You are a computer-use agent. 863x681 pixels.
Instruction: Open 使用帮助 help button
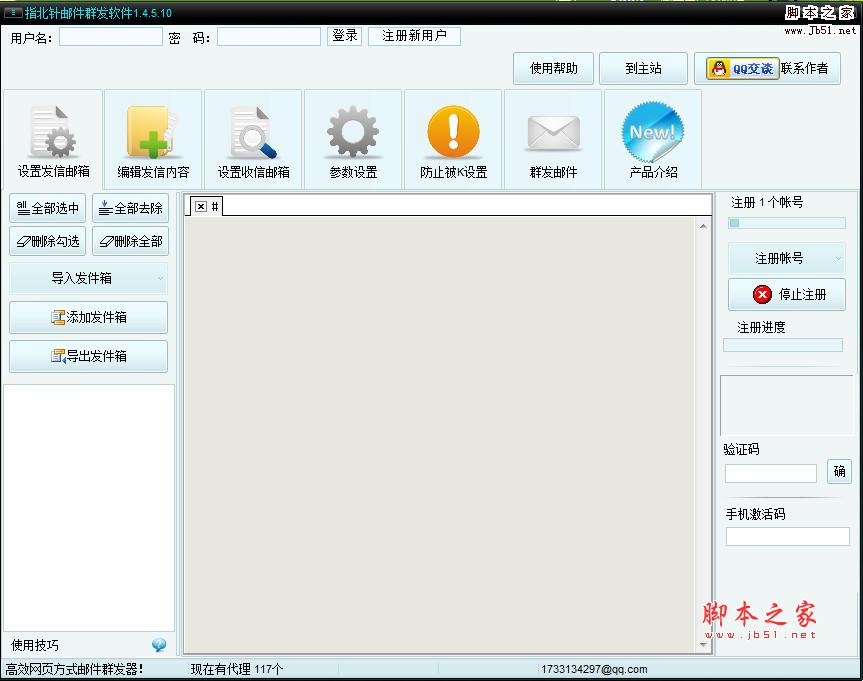[x=553, y=69]
